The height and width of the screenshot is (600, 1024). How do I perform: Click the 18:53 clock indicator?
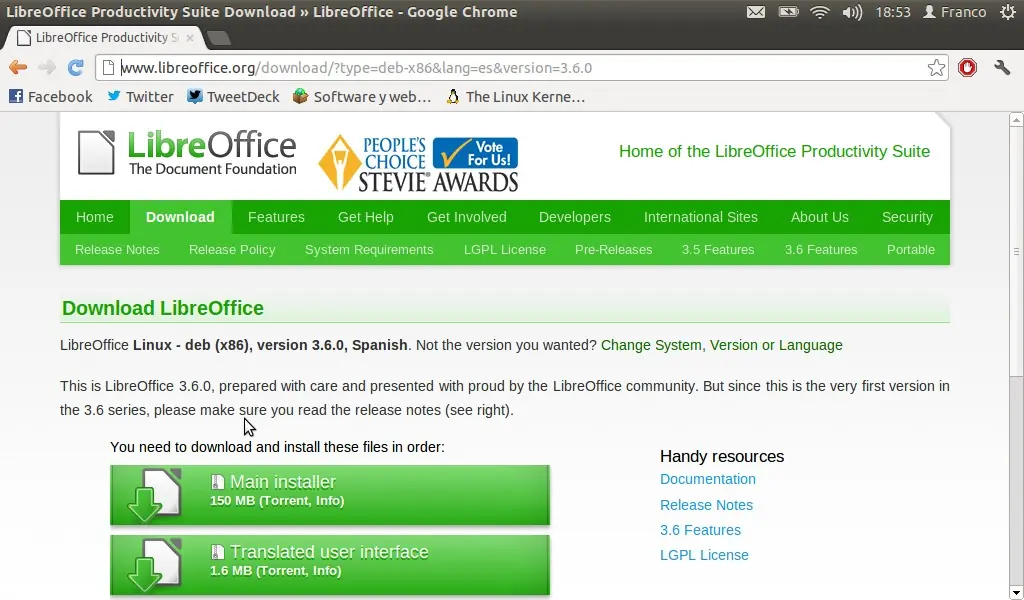coord(893,12)
